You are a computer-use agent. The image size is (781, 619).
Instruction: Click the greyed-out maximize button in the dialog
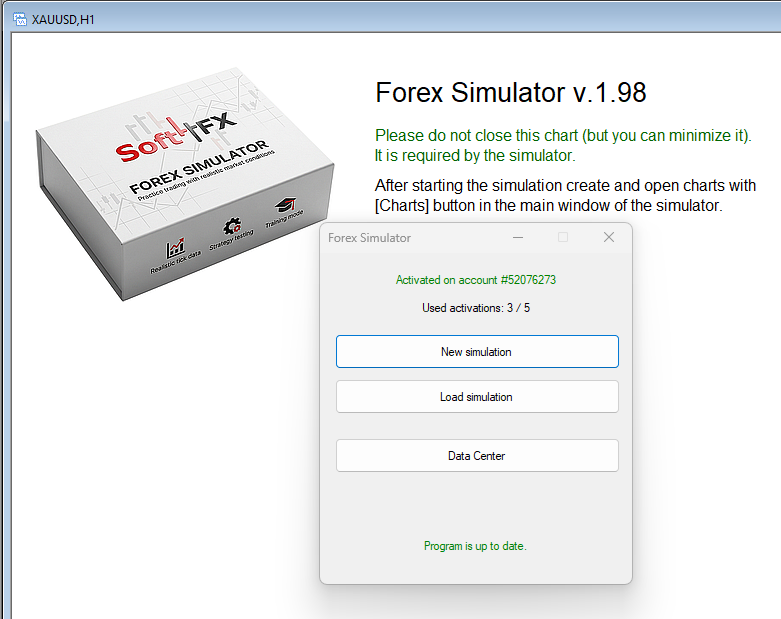point(563,238)
